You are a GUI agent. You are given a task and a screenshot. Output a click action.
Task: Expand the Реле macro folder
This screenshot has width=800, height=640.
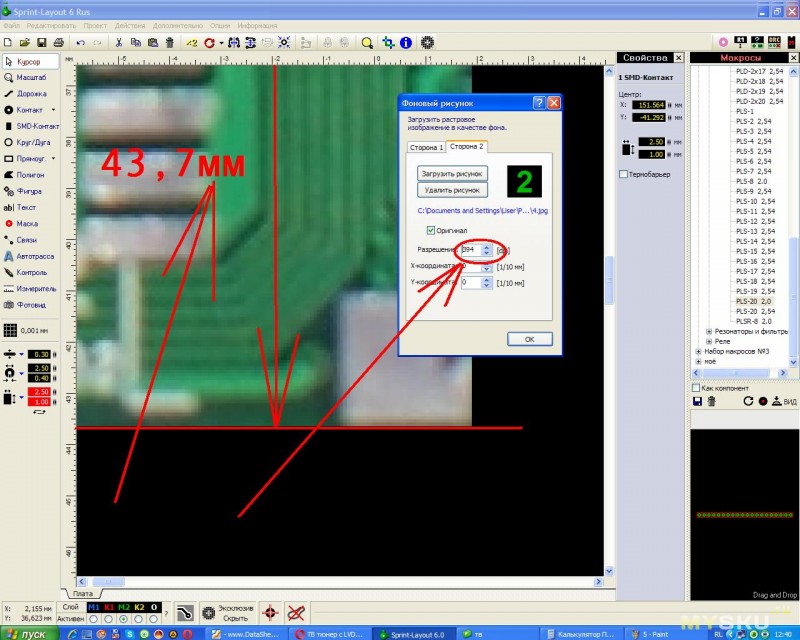coord(709,341)
